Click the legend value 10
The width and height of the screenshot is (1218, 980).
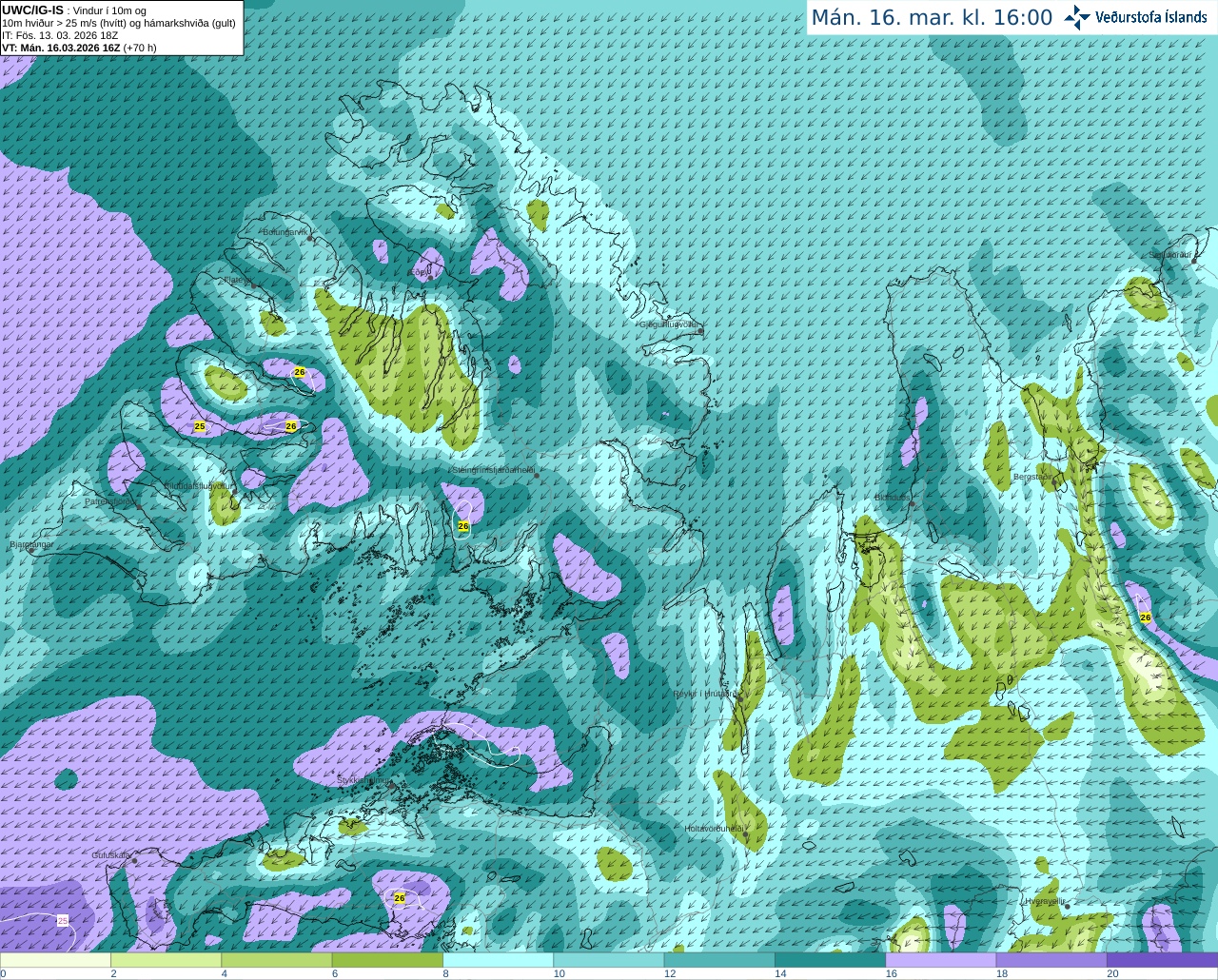pyautogui.click(x=560, y=973)
